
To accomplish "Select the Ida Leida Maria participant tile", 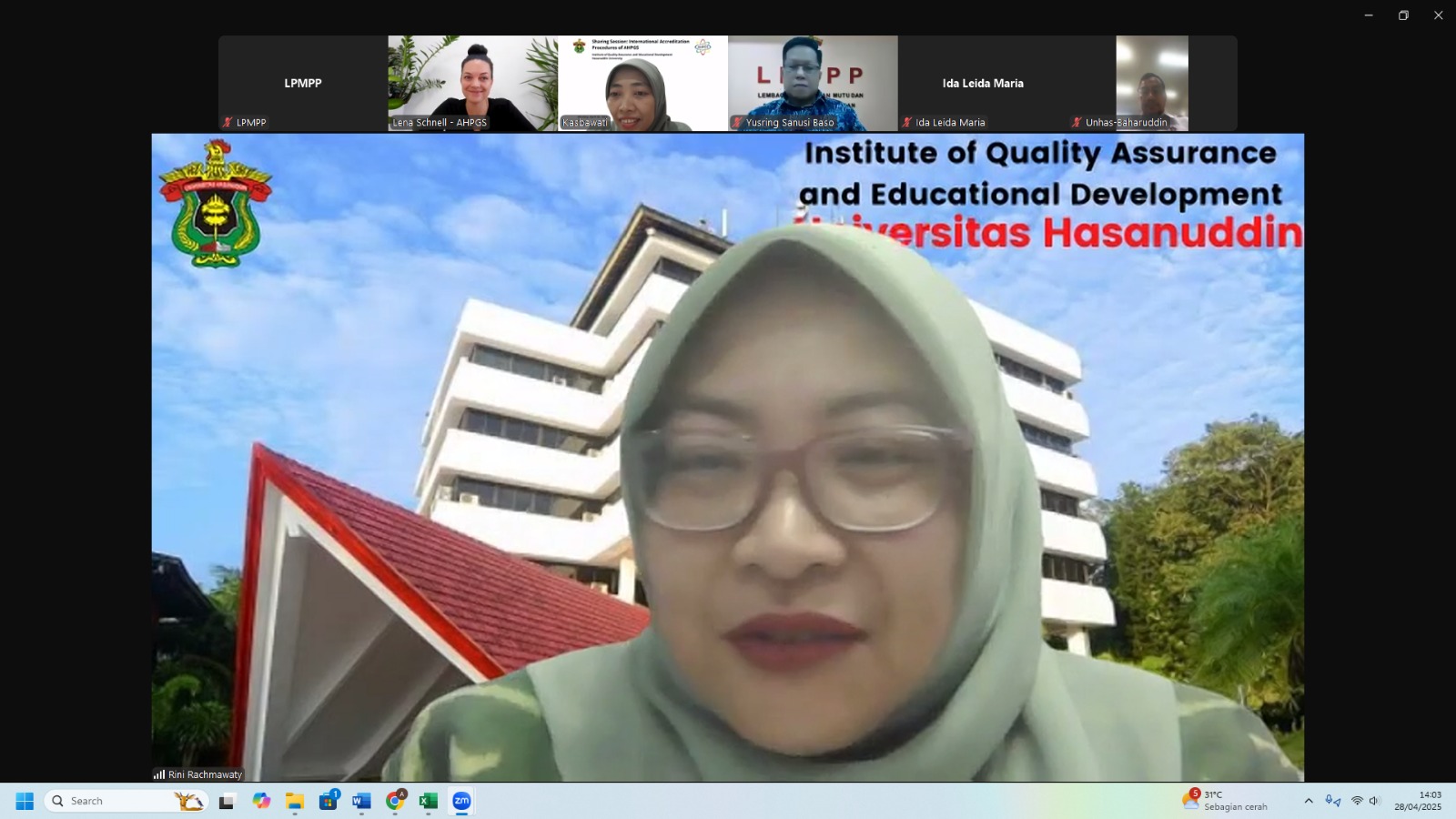I will tap(983, 83).
